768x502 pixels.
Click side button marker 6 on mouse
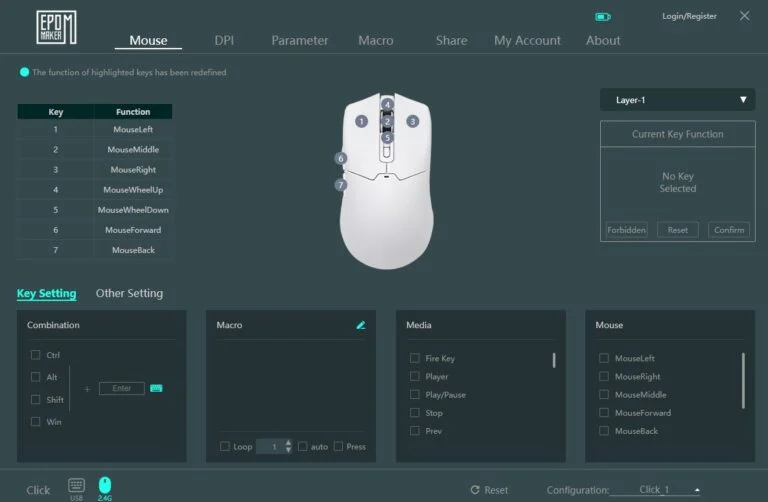[341, 158]
